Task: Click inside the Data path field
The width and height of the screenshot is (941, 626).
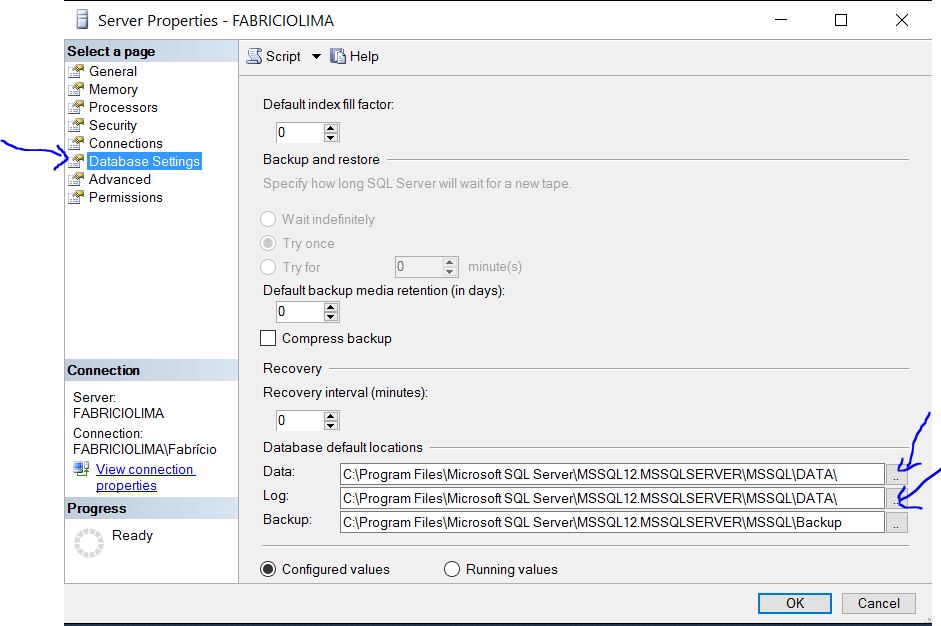Action: (x=610, y=474)
